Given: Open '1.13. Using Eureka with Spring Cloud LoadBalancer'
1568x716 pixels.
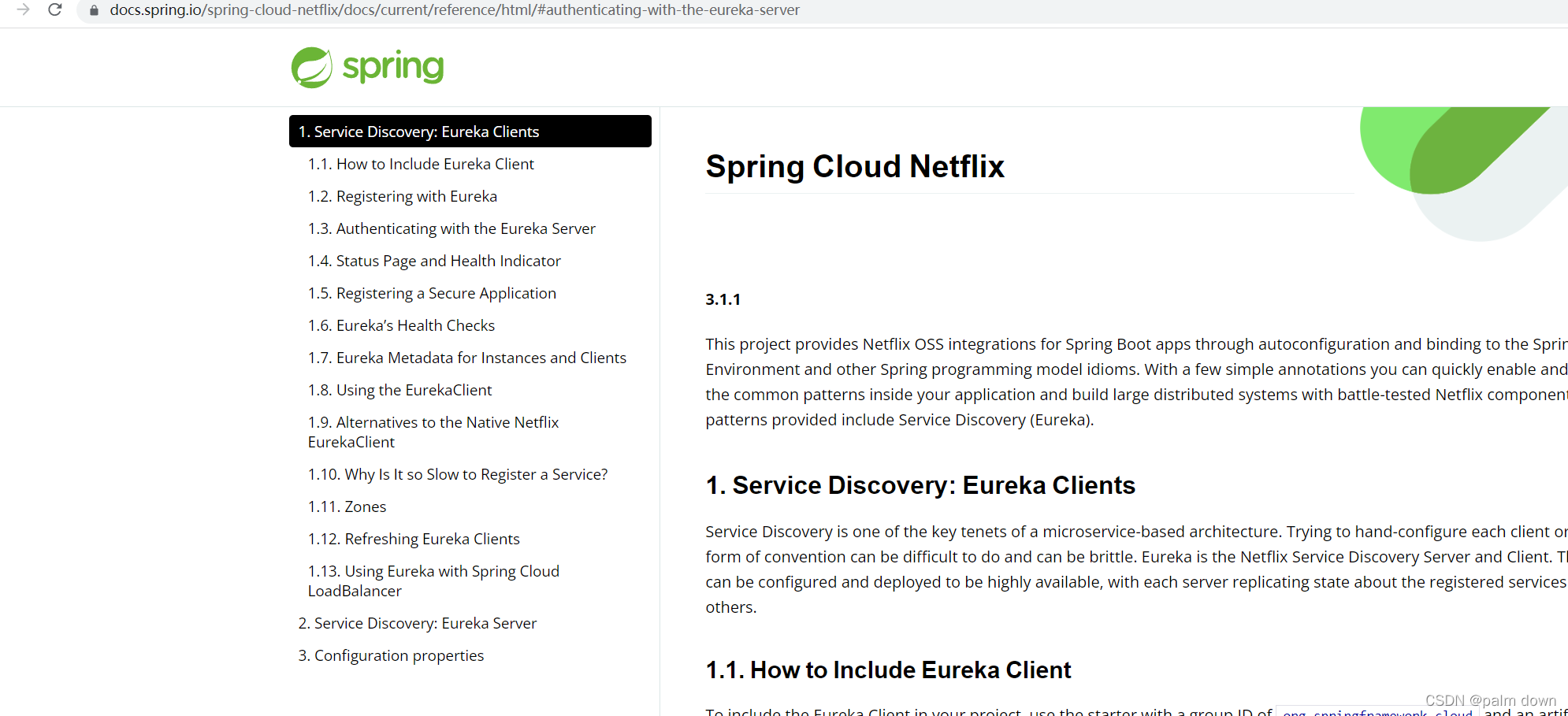Looking at the screenshot, I should pyautogui.click(x=433, y=581).
